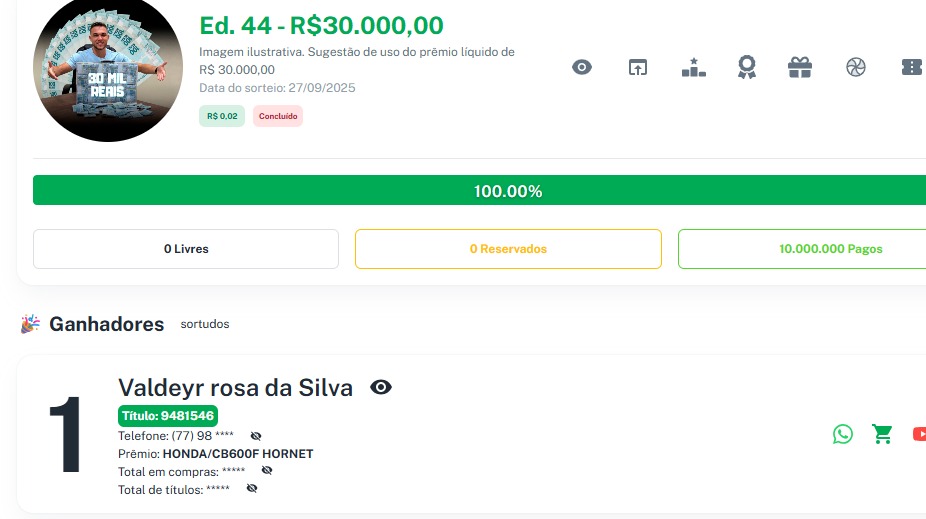
Task: Select the 10.000.000 Pagos filter tab
Action: click(x=802, y=249)
